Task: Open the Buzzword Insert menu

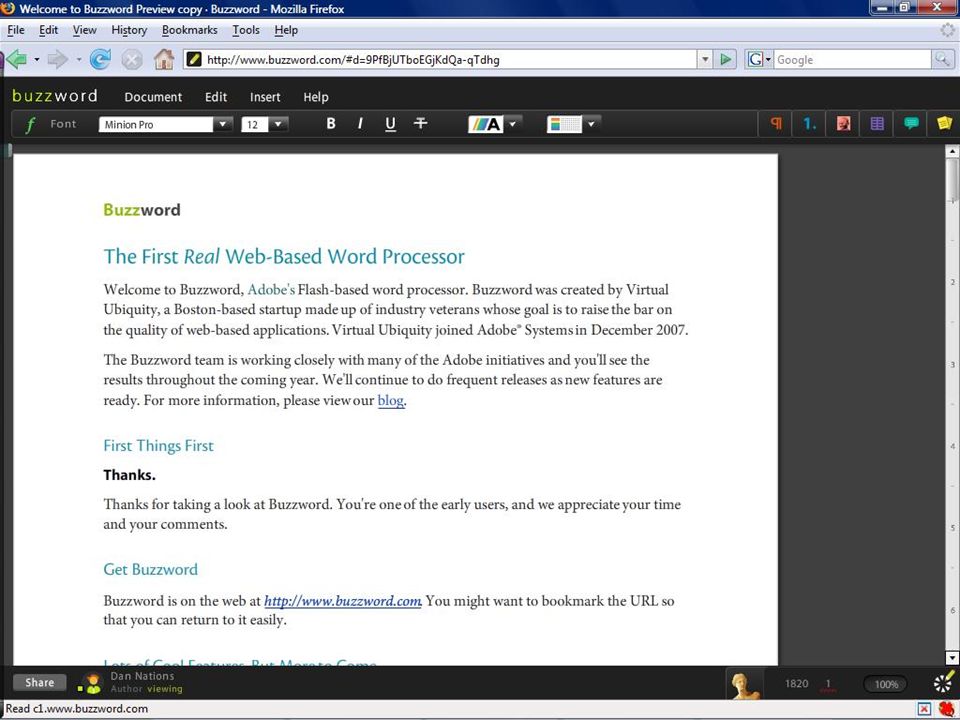Action: pos(265,97)
